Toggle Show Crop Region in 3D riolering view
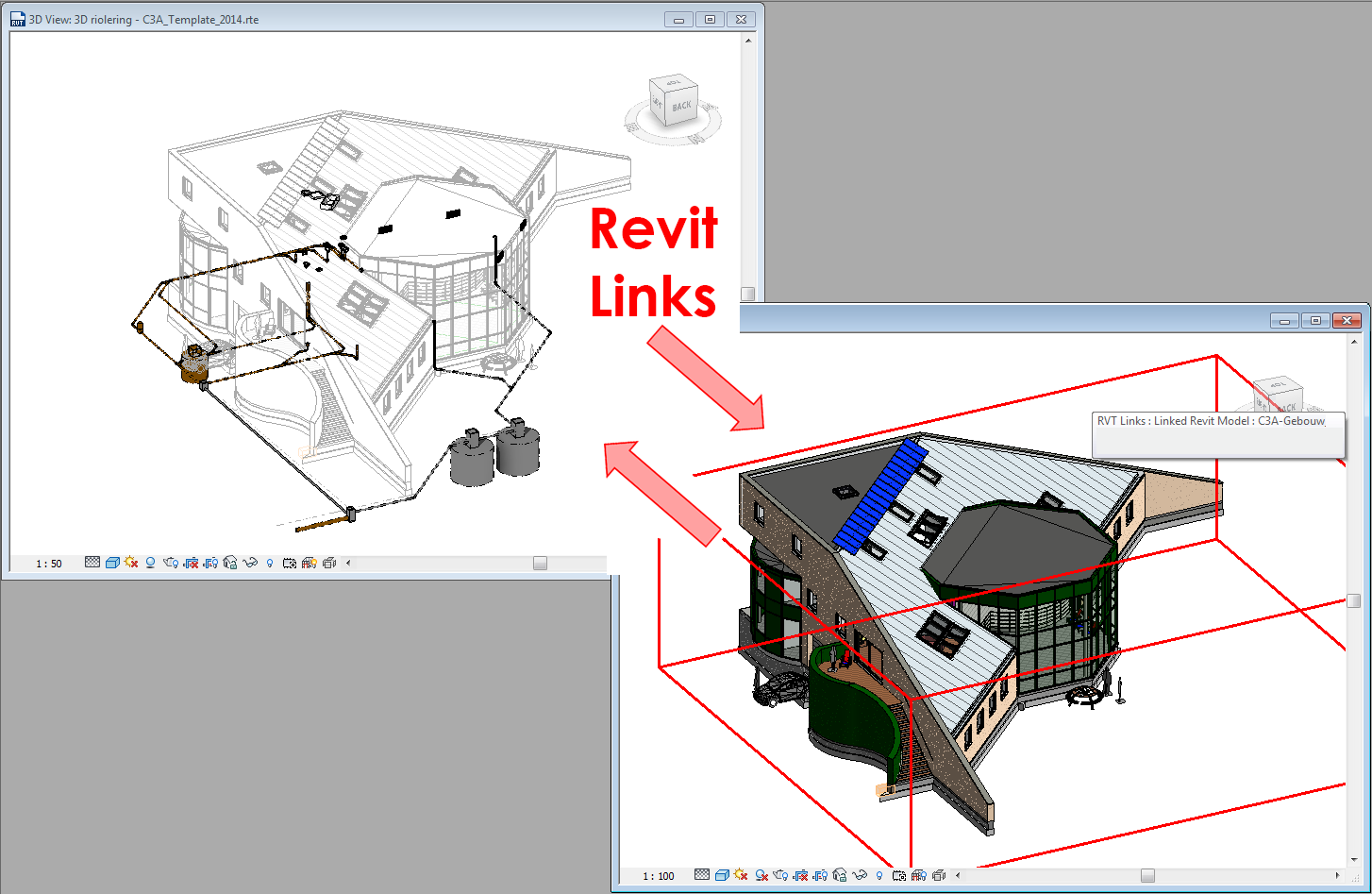The image size is (1372, 894). tap(209, 563)
